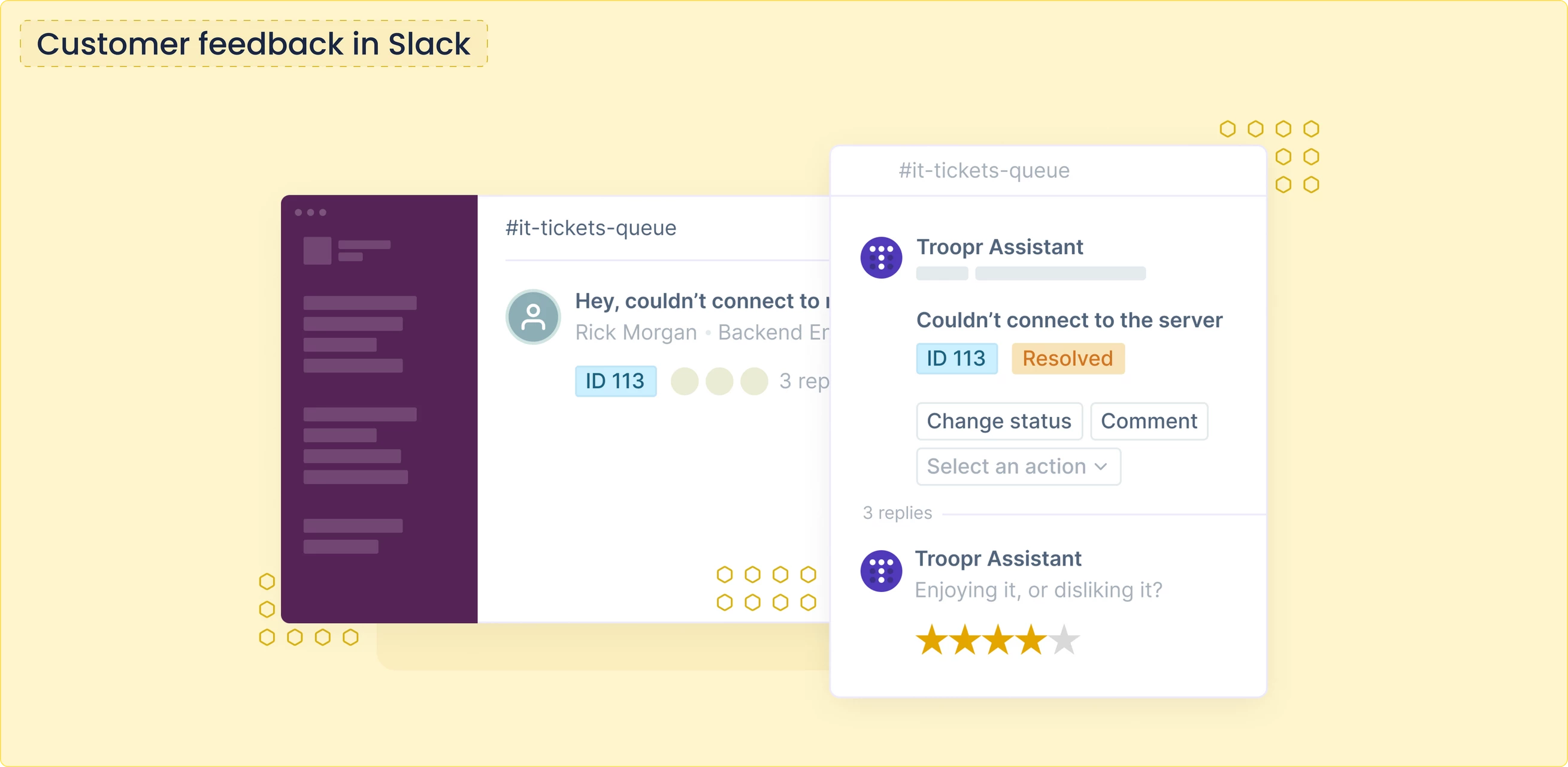Click Rick Morgan's user avatar icon

[532, 317]
